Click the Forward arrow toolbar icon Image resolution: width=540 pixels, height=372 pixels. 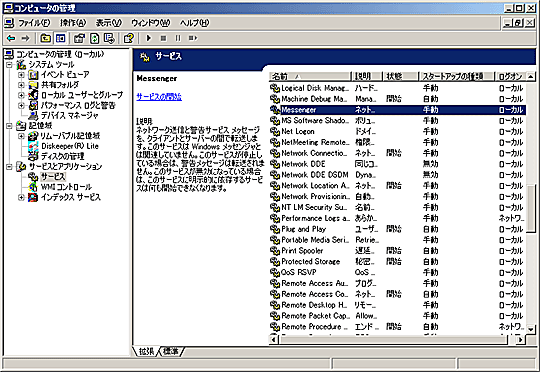(25, 38)
